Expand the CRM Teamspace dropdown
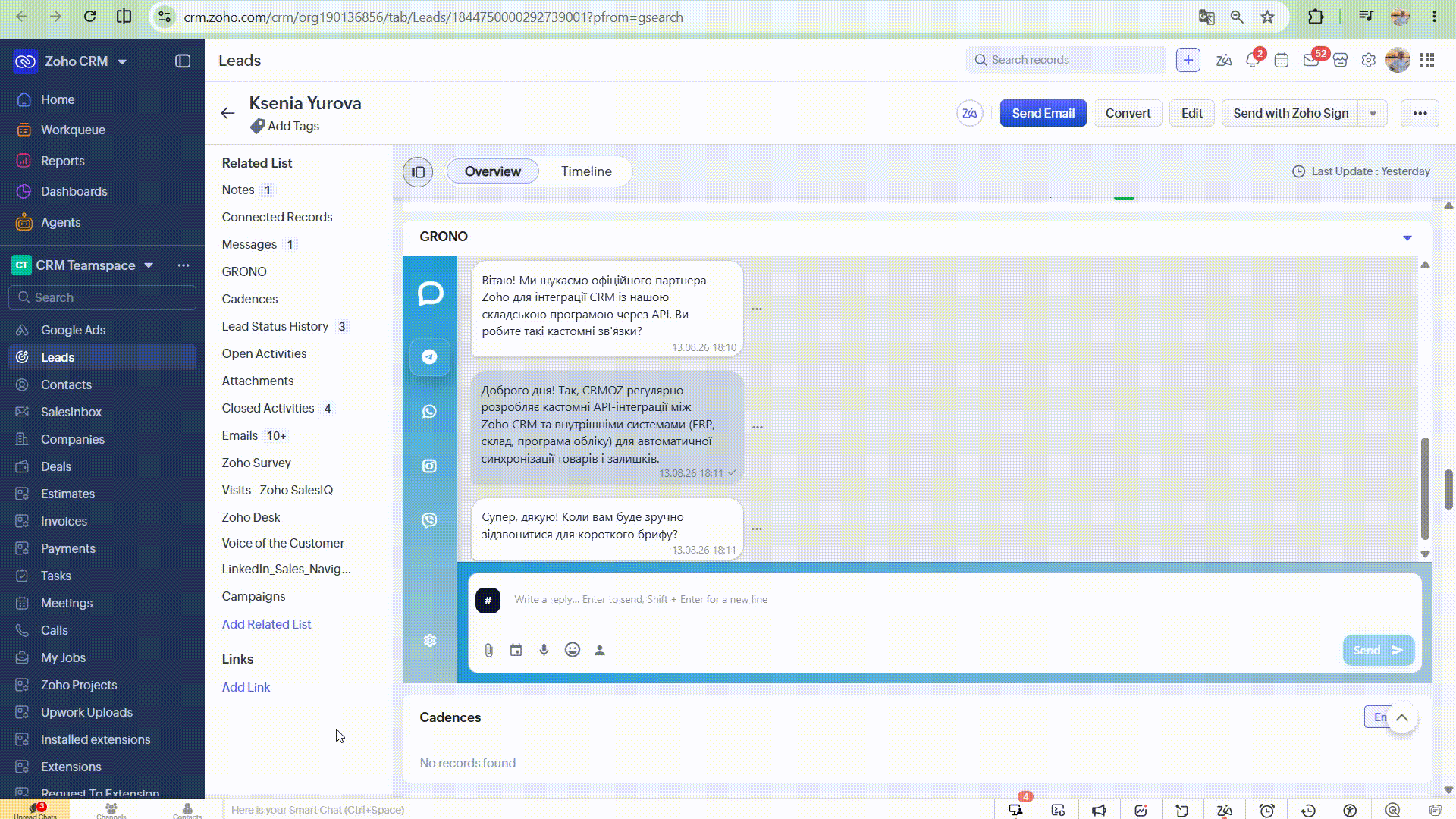The image size is (1456, 819). click(149, 265)
